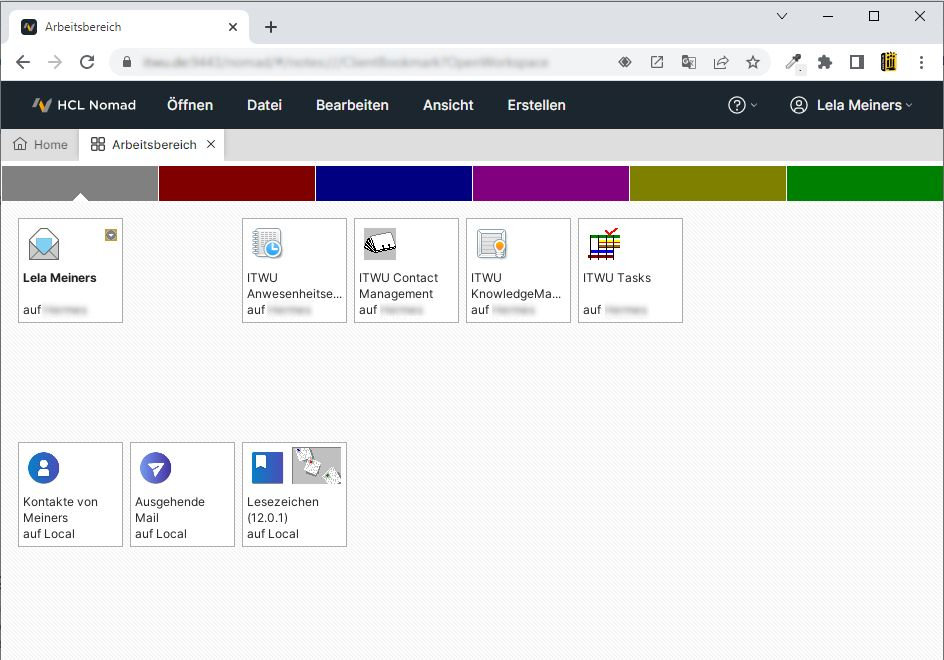Open the Öffnen menu
This screenshot has height=660, width=944.
190,105
